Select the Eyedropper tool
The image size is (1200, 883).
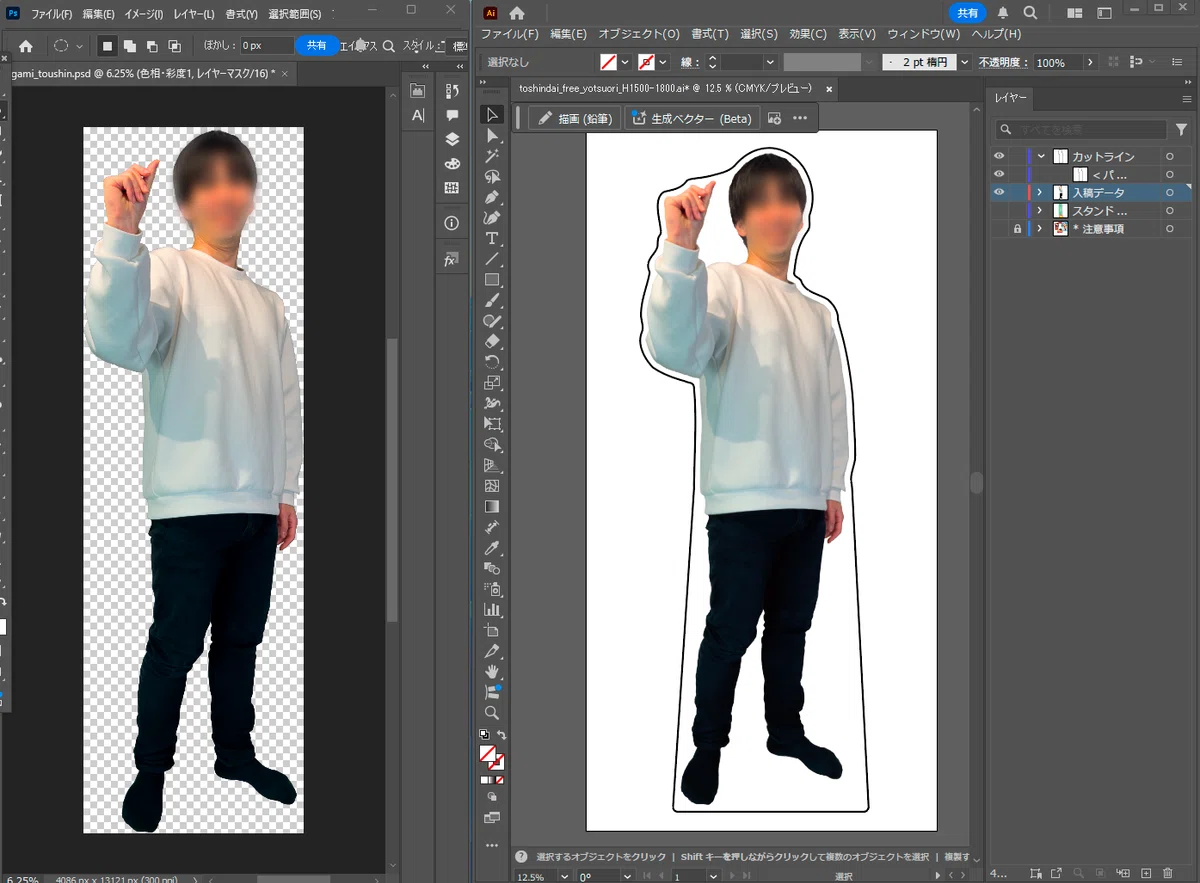pyautogui.click(x=492, y=548)
